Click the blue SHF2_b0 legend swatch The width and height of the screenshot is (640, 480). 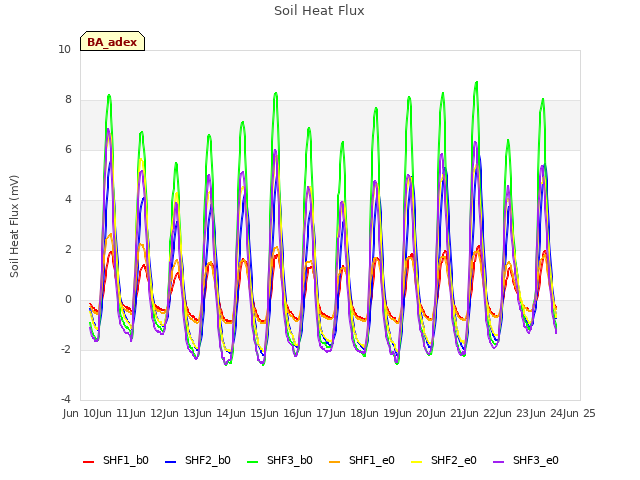point(171,462)
